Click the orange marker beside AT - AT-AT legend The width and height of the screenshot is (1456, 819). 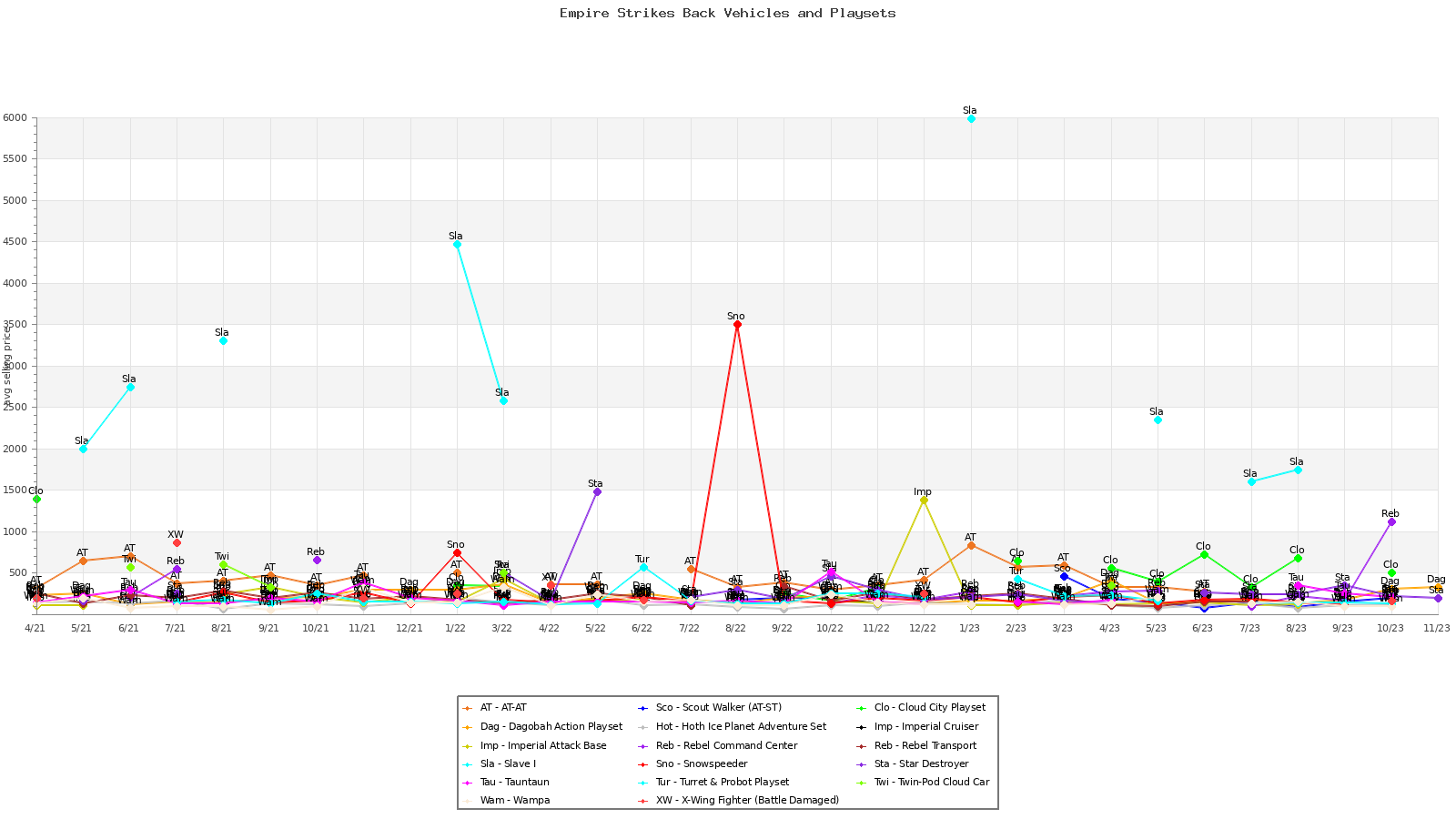(468, 708)
